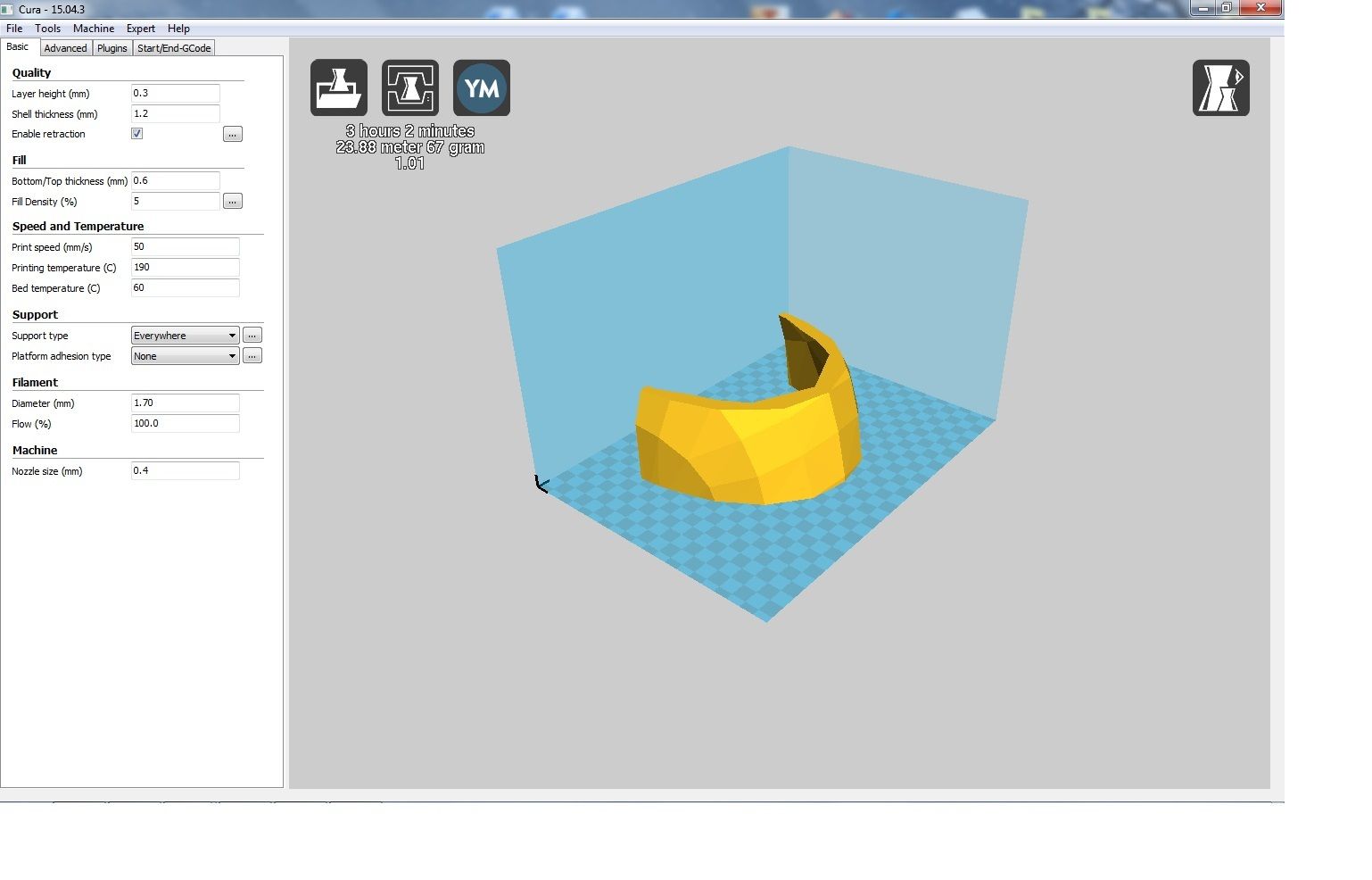The image size is (1372, 880).
Task: Click the YouMagine YM share icon
Action: click(482, 87)
